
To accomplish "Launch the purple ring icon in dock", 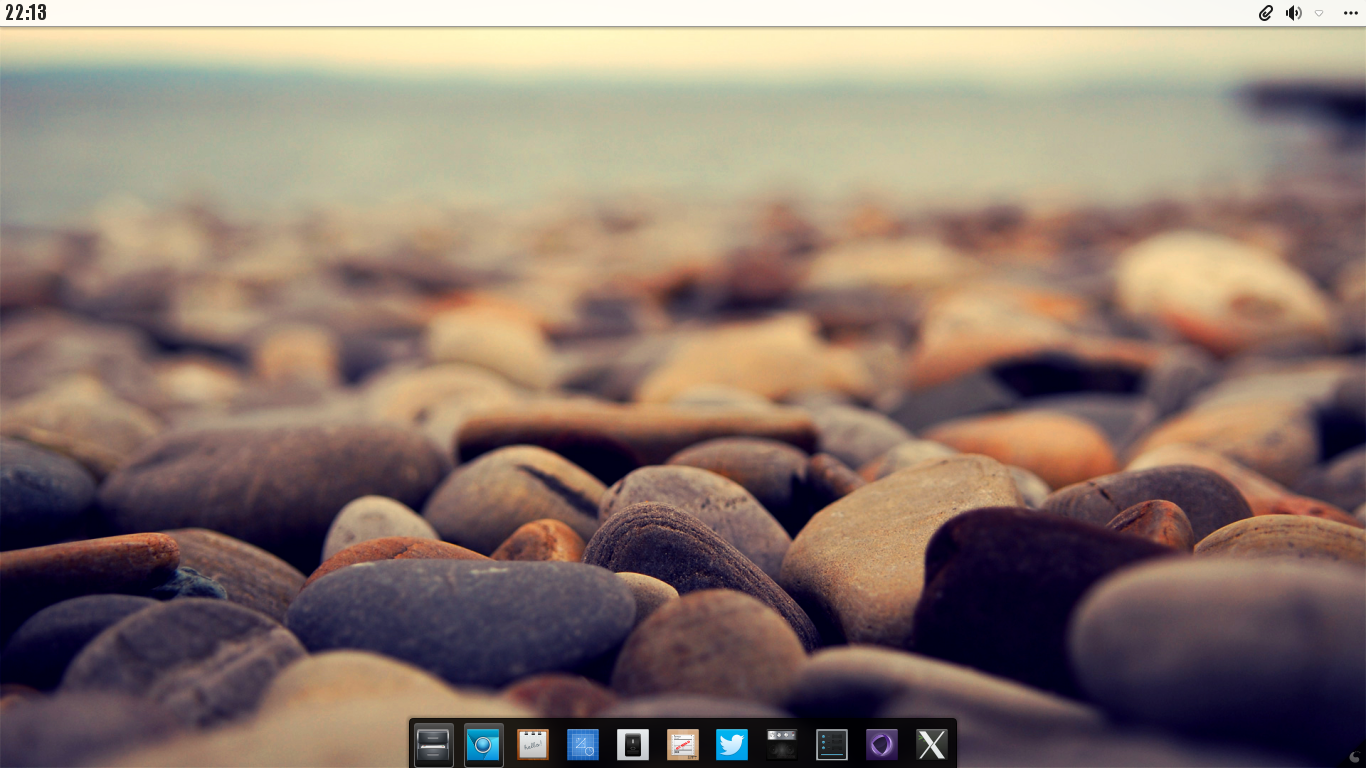I will 882,744.
